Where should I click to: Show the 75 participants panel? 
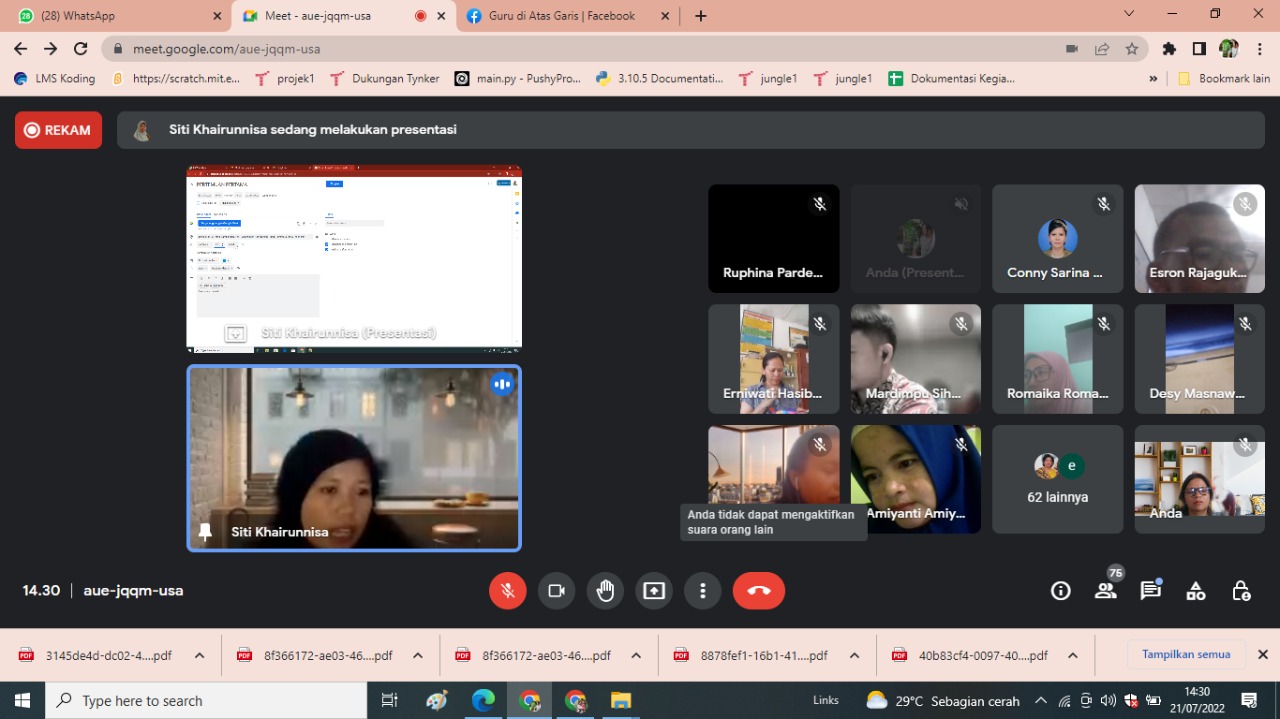[1106, 590]
